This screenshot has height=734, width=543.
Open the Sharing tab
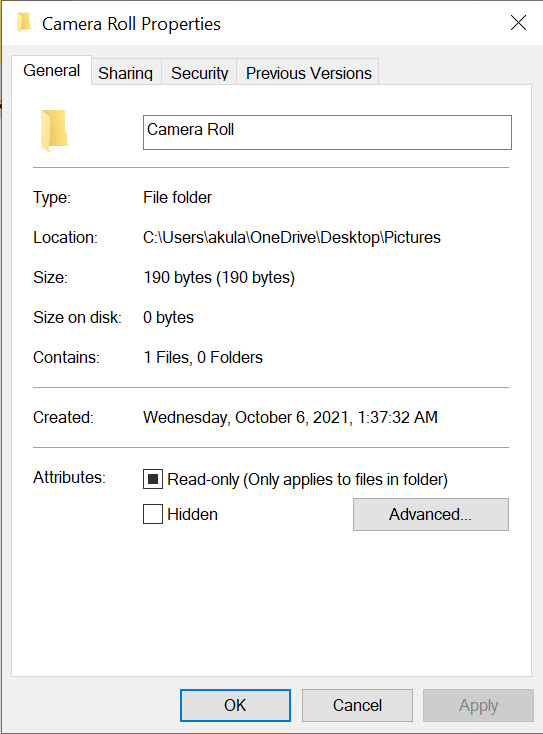(126, 73)
